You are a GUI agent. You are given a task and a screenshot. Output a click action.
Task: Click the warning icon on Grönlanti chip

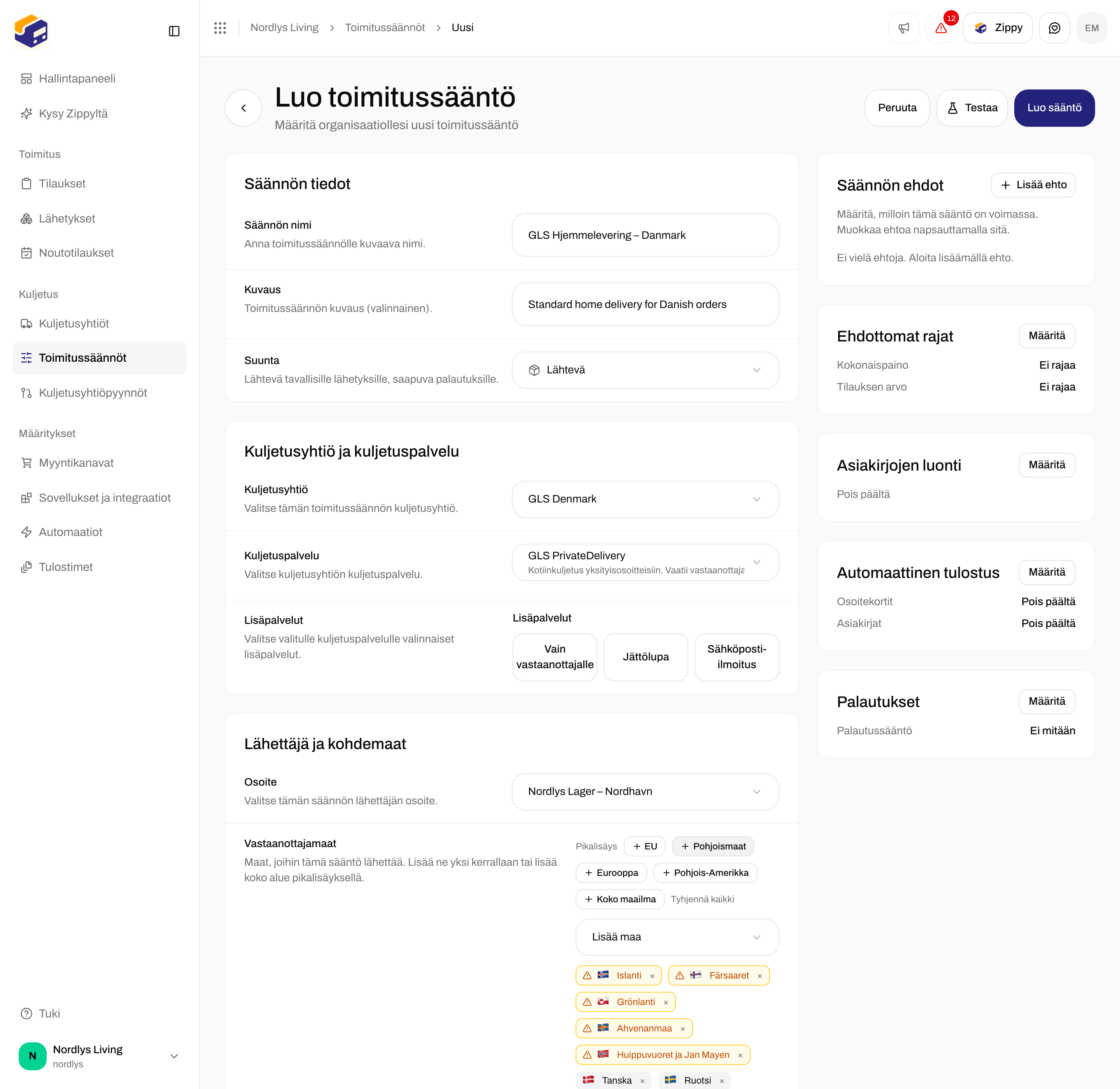(587, 1002)
